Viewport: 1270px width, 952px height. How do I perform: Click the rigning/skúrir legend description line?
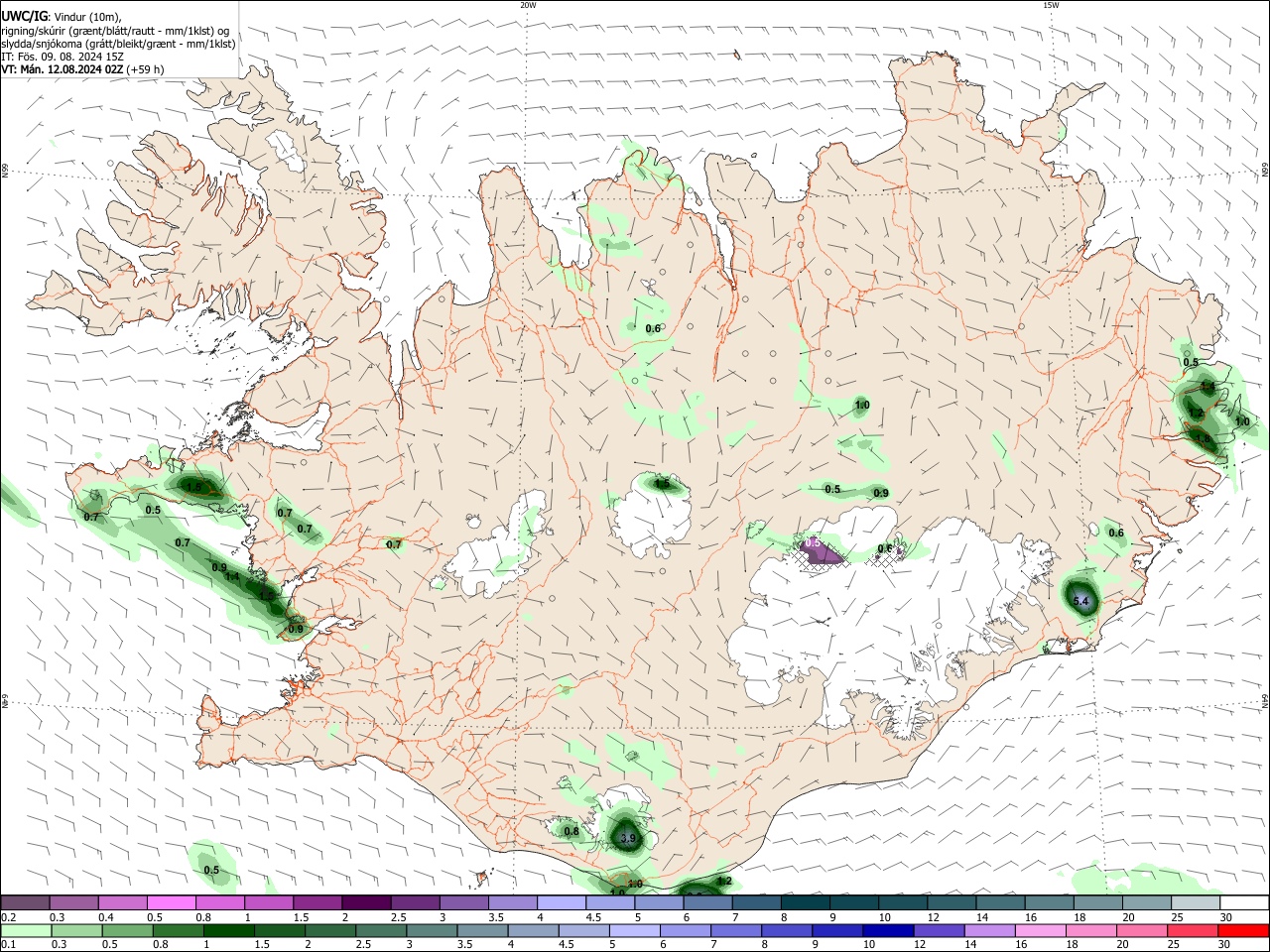click(115, 31)
